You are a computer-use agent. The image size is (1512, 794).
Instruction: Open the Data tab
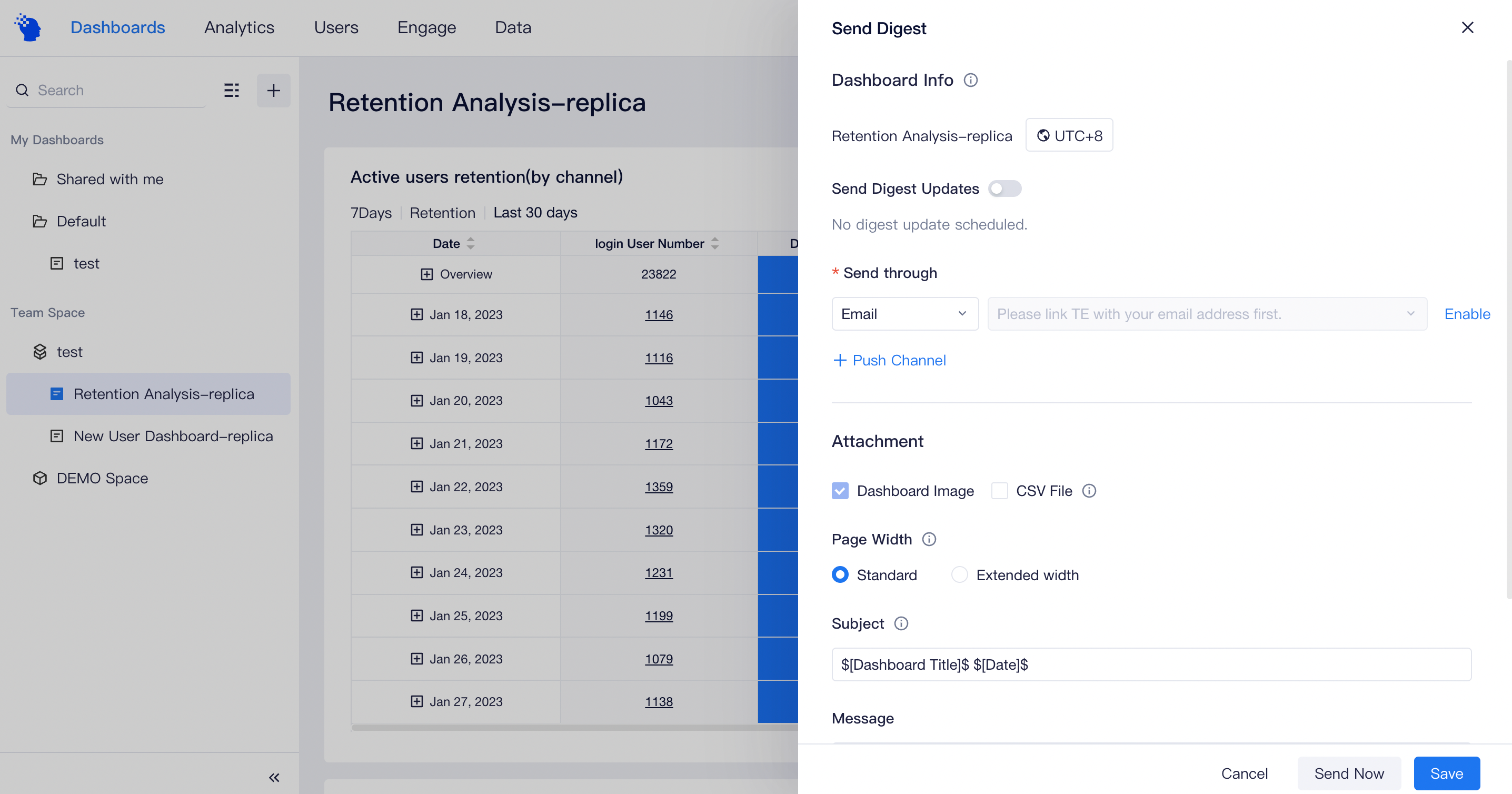pos(513,27)
